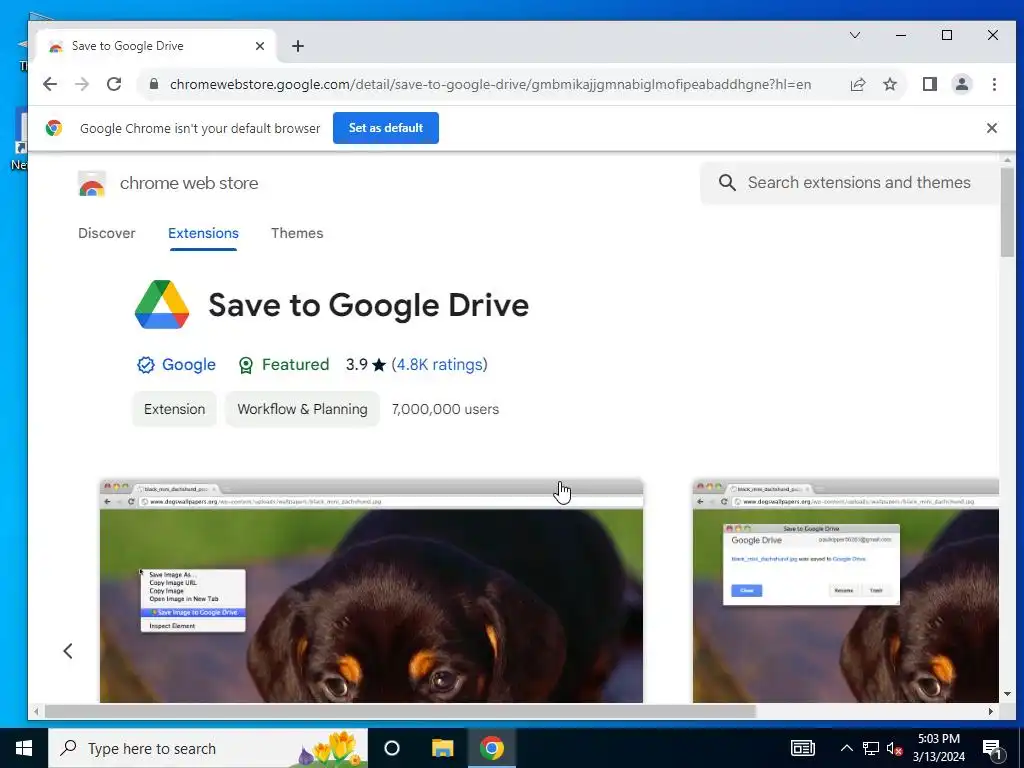The image size is (1024, 768).
Task: Select the Extensions tab
Action: pos(203,233)
